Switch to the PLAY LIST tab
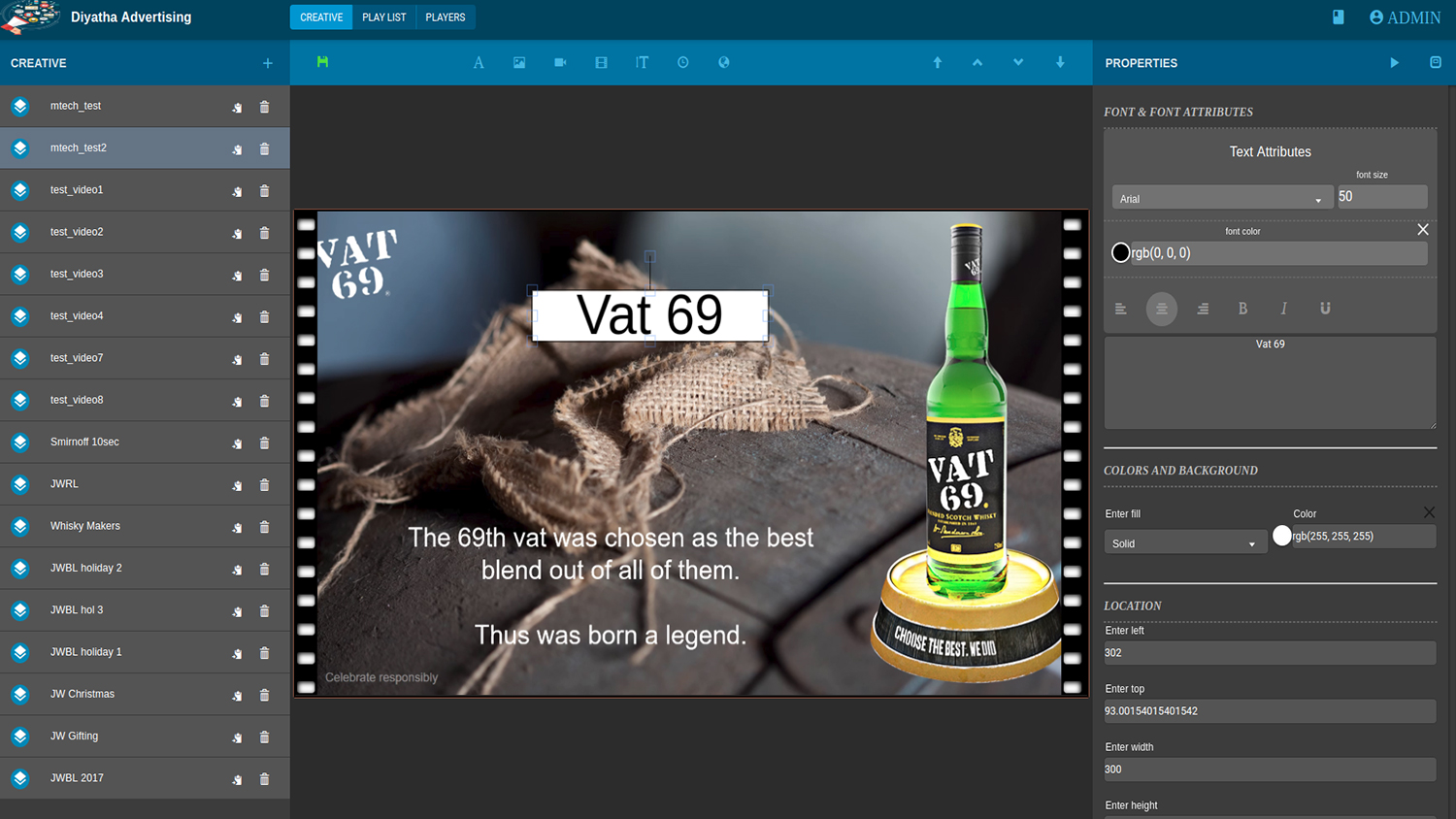 tap(384, 17)
